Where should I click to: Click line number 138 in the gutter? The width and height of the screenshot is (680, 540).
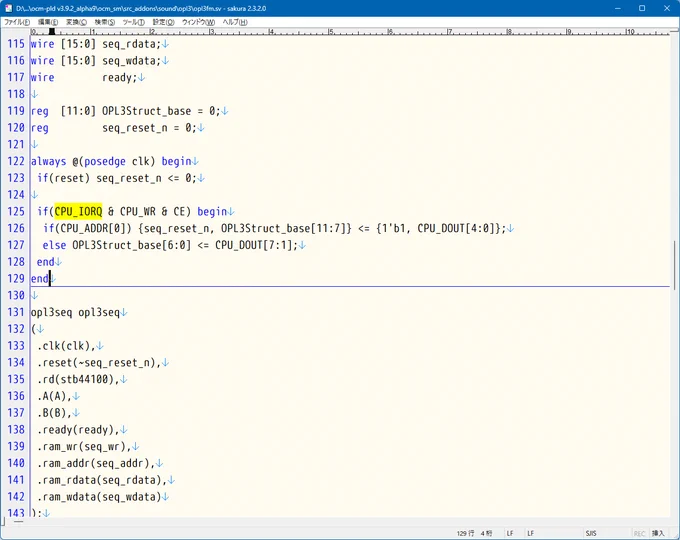coord(16,429)
